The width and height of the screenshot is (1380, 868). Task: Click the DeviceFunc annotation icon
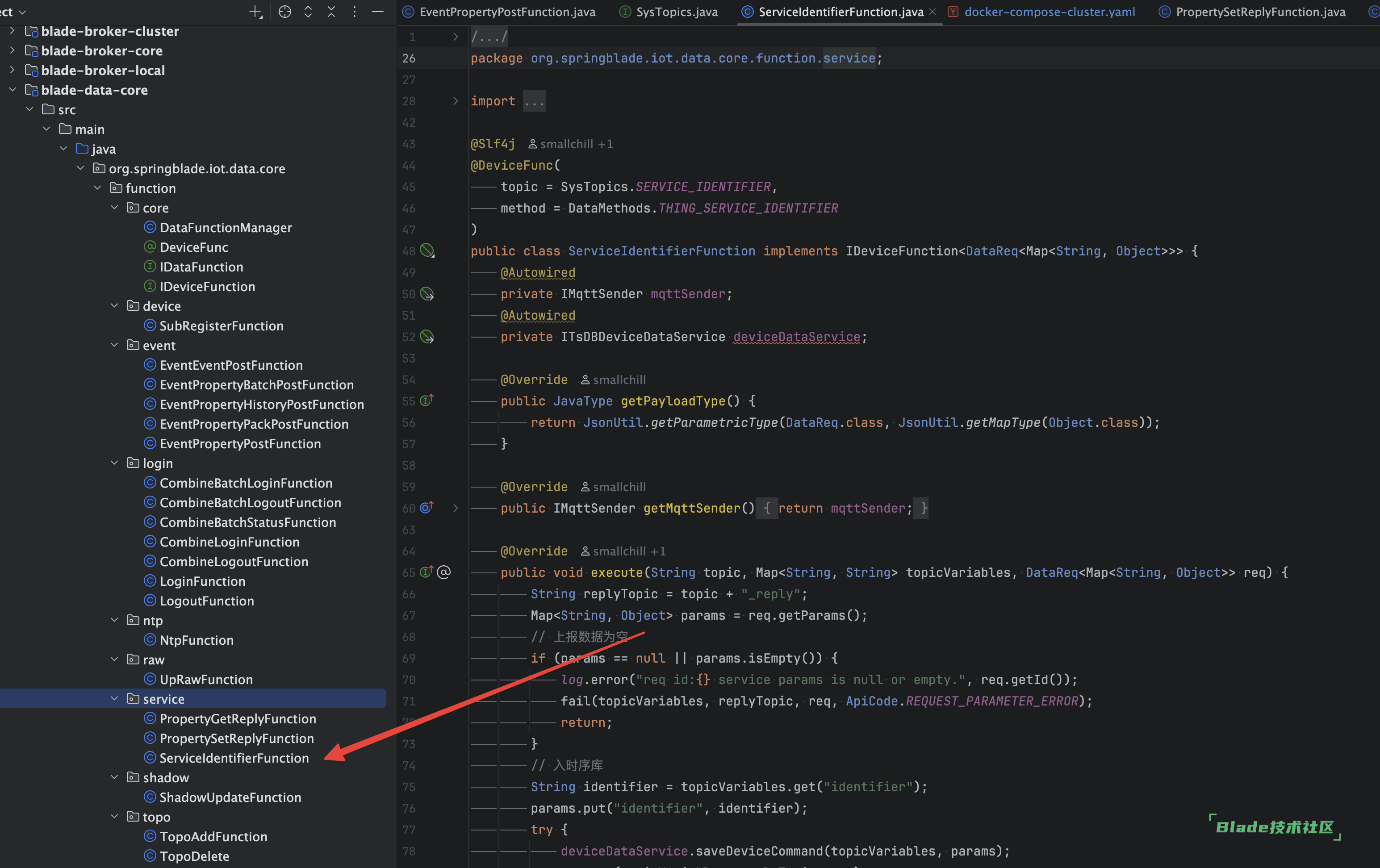click(150, 247)
